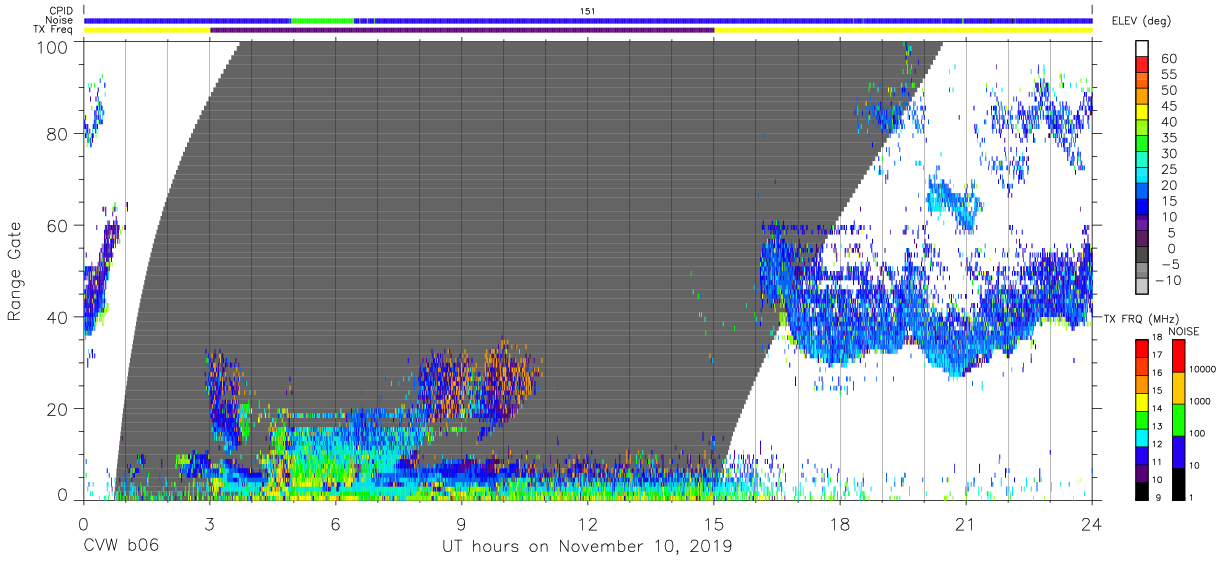Click elevation scale tick label 30
The height and width of the screenshot is (567, 1228).
[1168, 154]
